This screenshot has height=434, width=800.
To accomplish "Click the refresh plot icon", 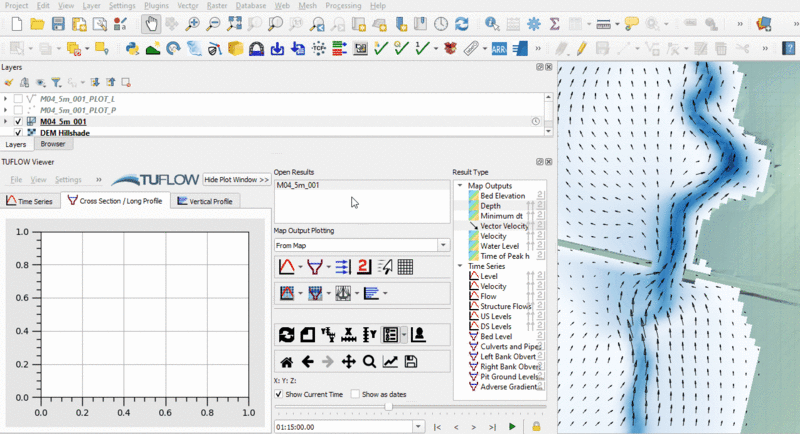I will (286, 334).
